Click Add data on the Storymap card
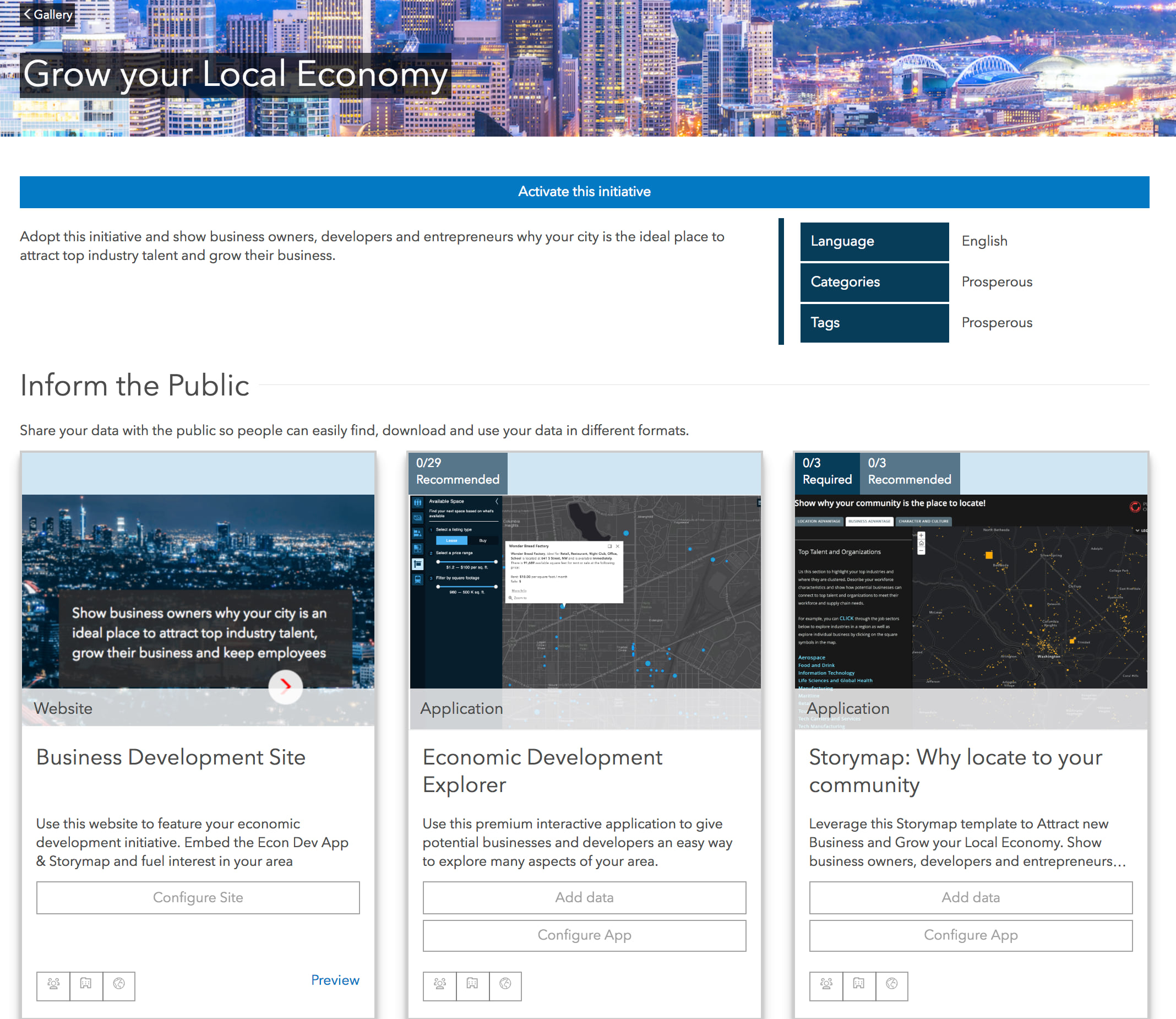Screen dimensions: 1176x1019 coord(970,897)
